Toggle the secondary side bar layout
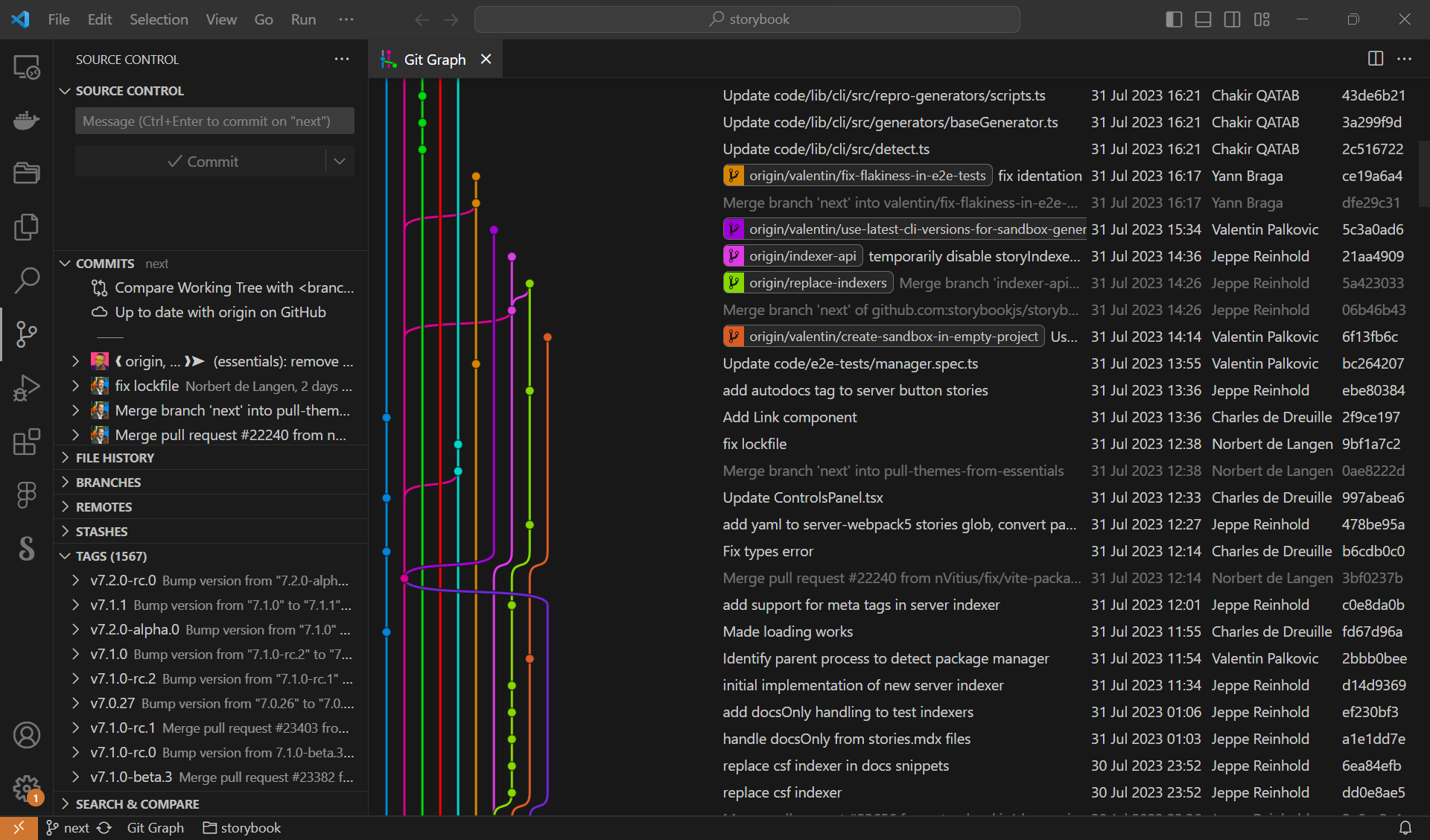The image size is (1430, 840). click(1233, 19)
